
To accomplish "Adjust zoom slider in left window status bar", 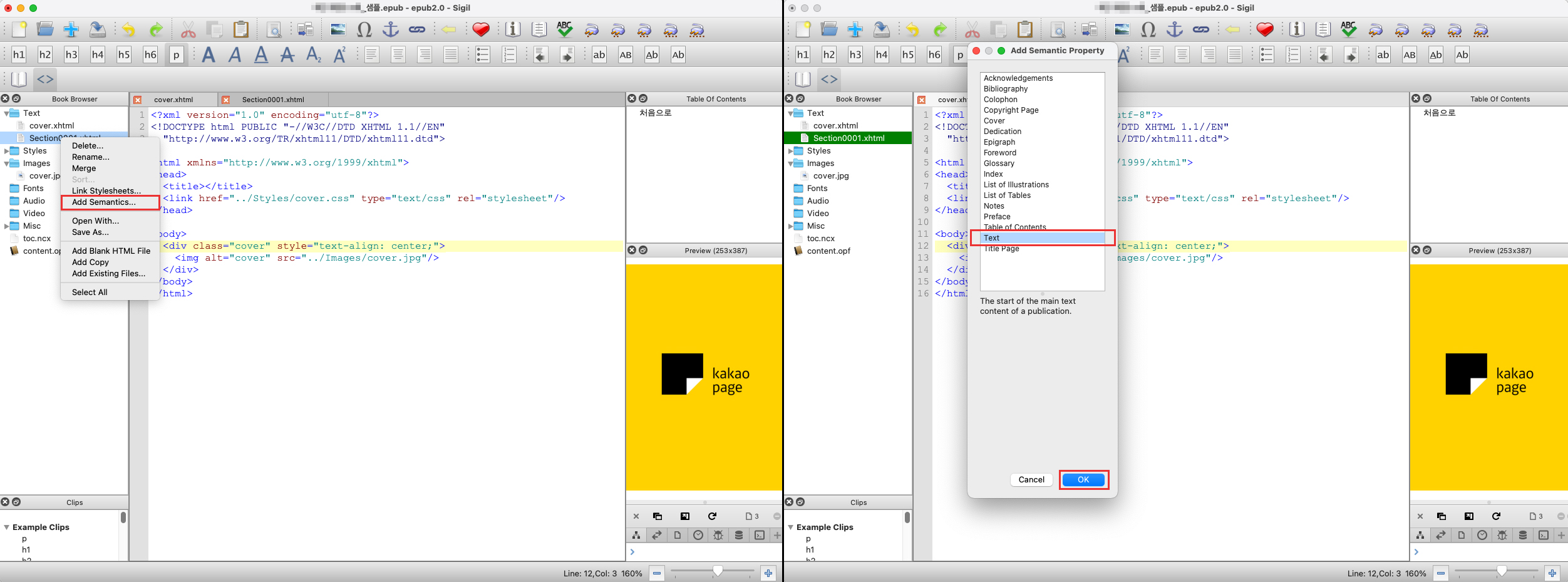I will (718, 571).
